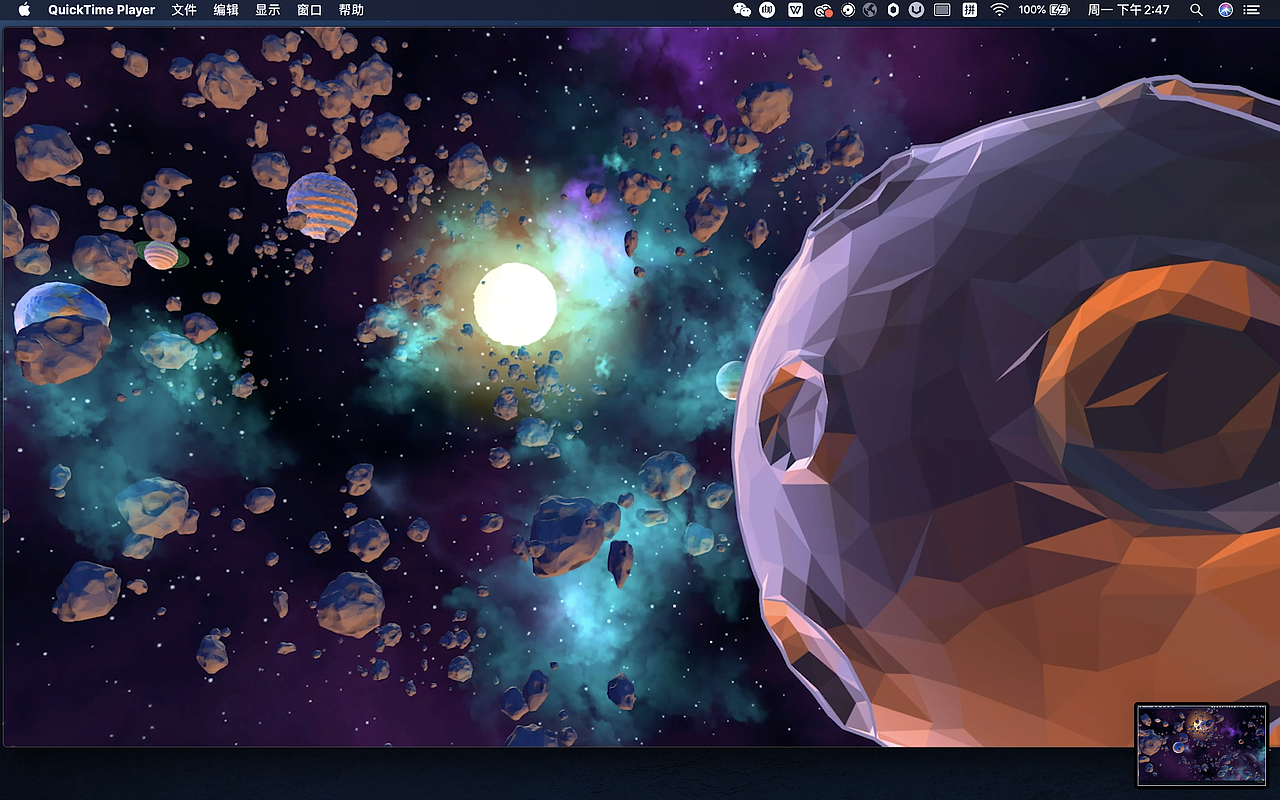1280x800 pixels.
Task: Open the 窗口 menu
Action: point(310,10)
